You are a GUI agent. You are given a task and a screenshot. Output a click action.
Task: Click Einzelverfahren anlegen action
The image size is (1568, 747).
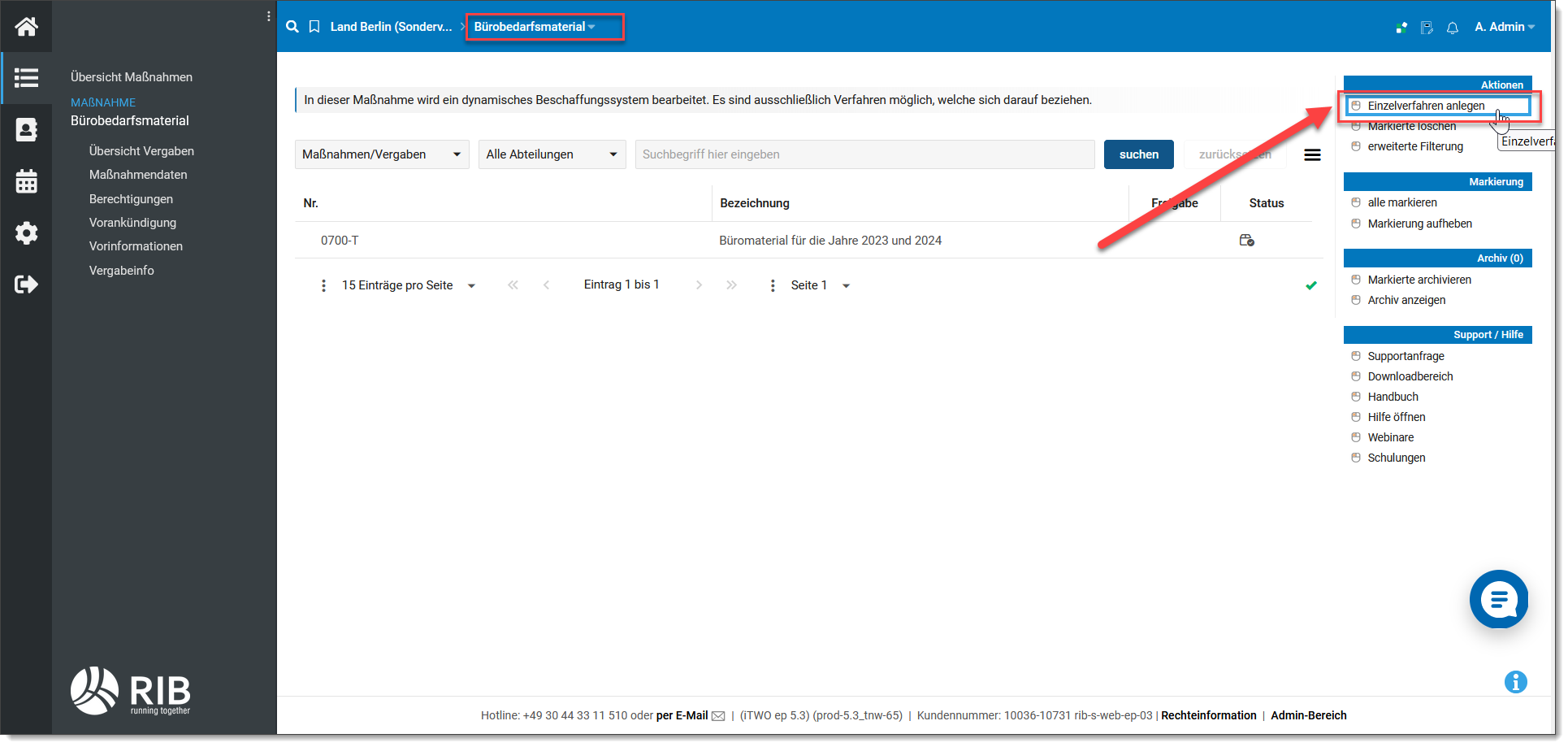(1426, 106)
